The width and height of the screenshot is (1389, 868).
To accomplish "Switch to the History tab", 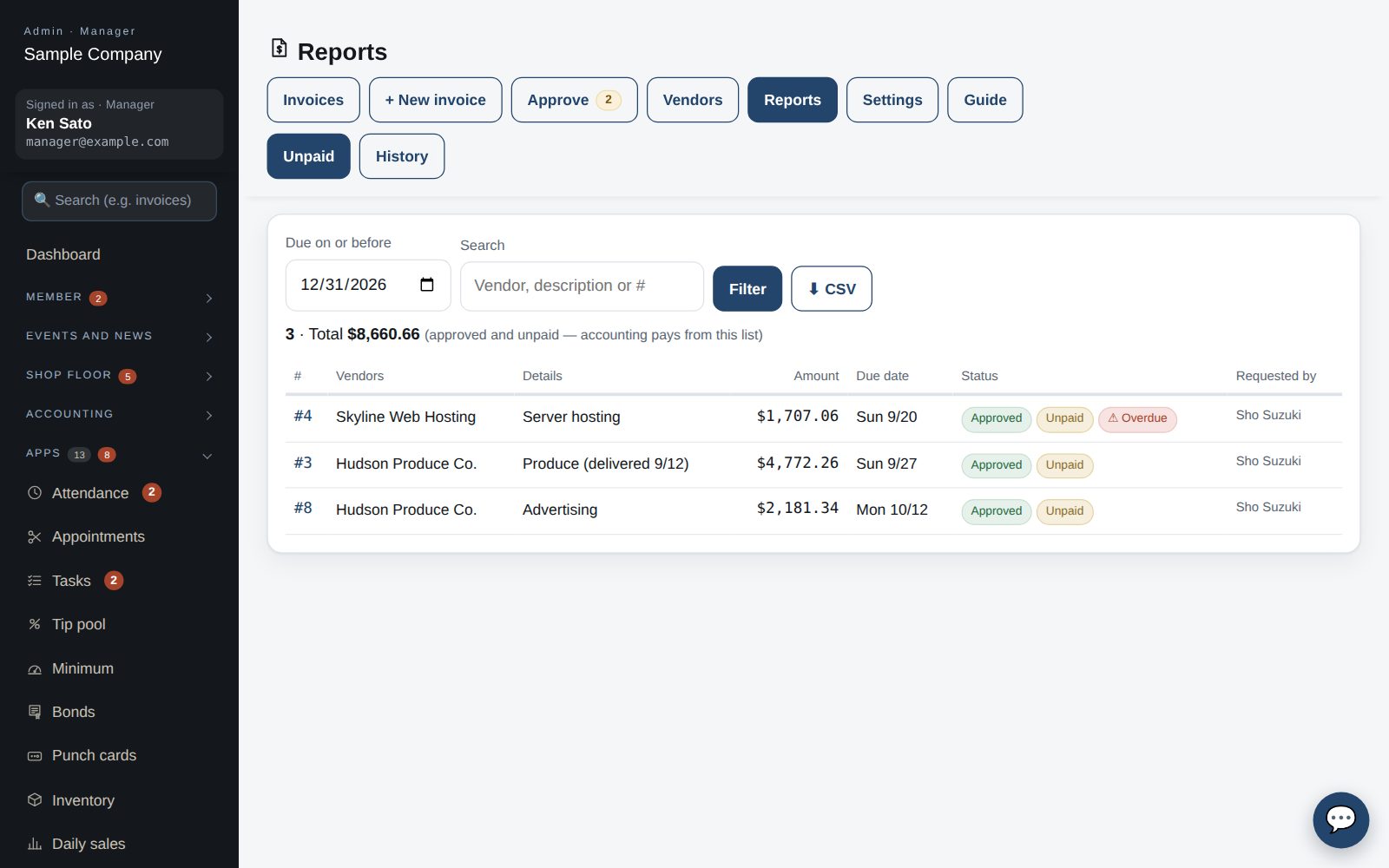I will 402,156.
